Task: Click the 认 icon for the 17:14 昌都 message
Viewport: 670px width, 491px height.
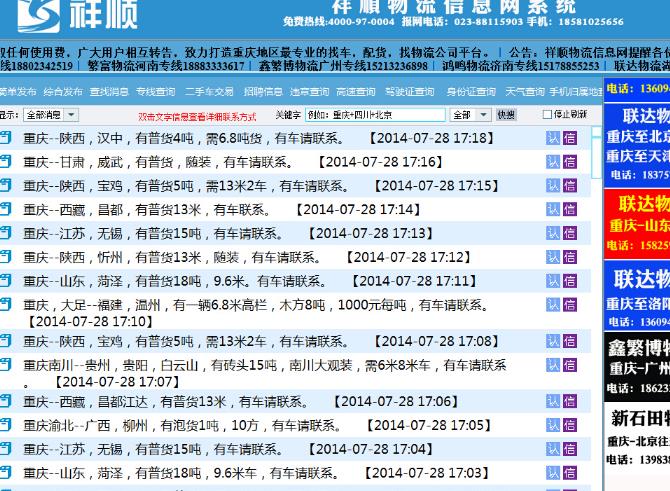Action: point(552,209)
